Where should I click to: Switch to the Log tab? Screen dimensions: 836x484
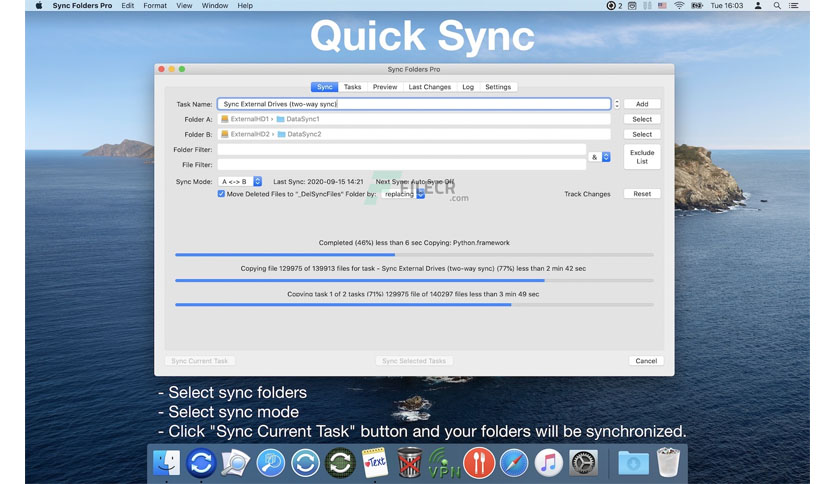tap(468, 87)
